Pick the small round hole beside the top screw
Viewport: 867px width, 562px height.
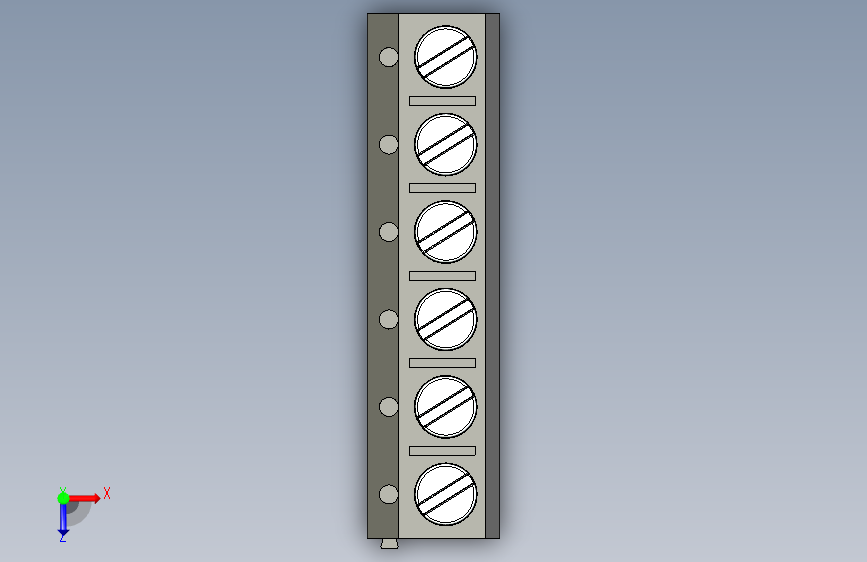389,57
